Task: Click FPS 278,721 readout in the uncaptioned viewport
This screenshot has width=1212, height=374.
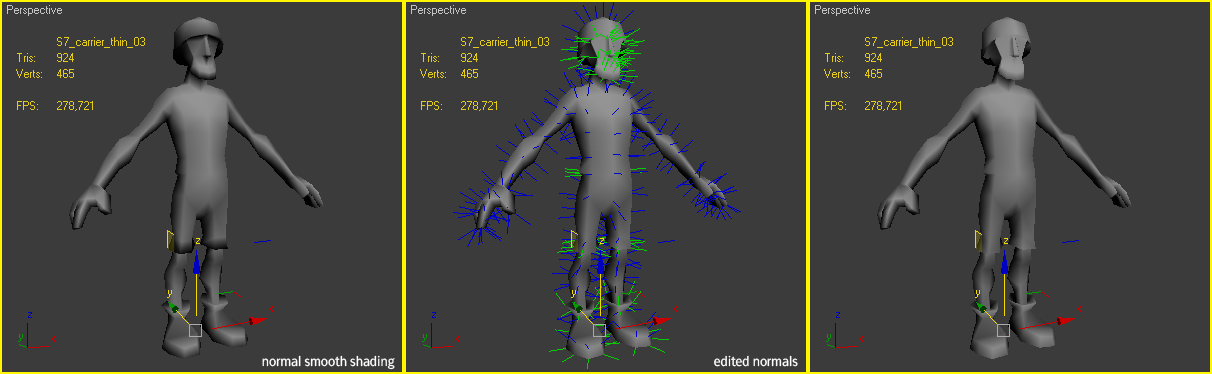Action: 864,105
